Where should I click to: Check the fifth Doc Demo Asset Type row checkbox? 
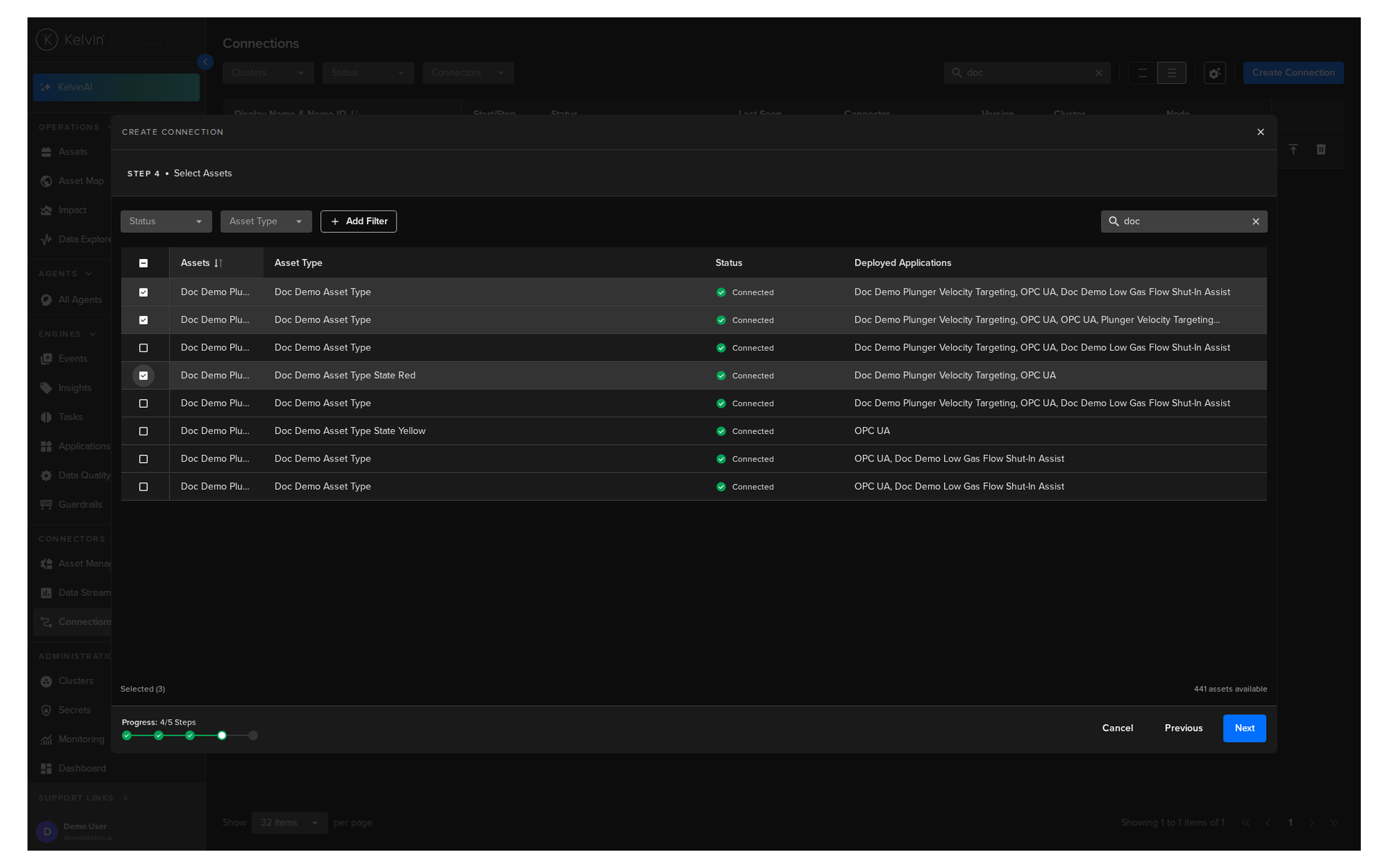click(143, 404)
